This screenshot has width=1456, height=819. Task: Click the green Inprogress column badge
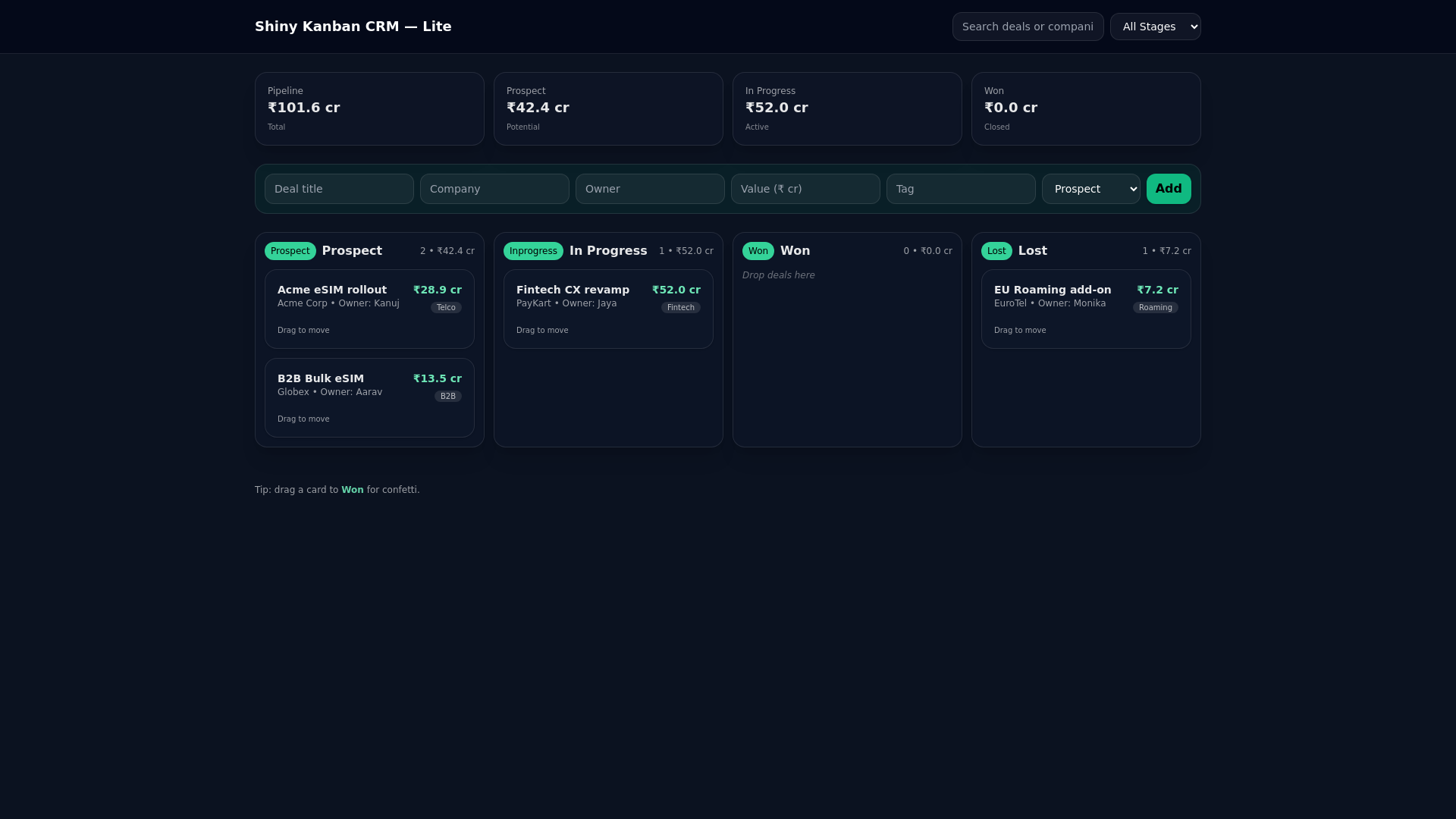533,251
